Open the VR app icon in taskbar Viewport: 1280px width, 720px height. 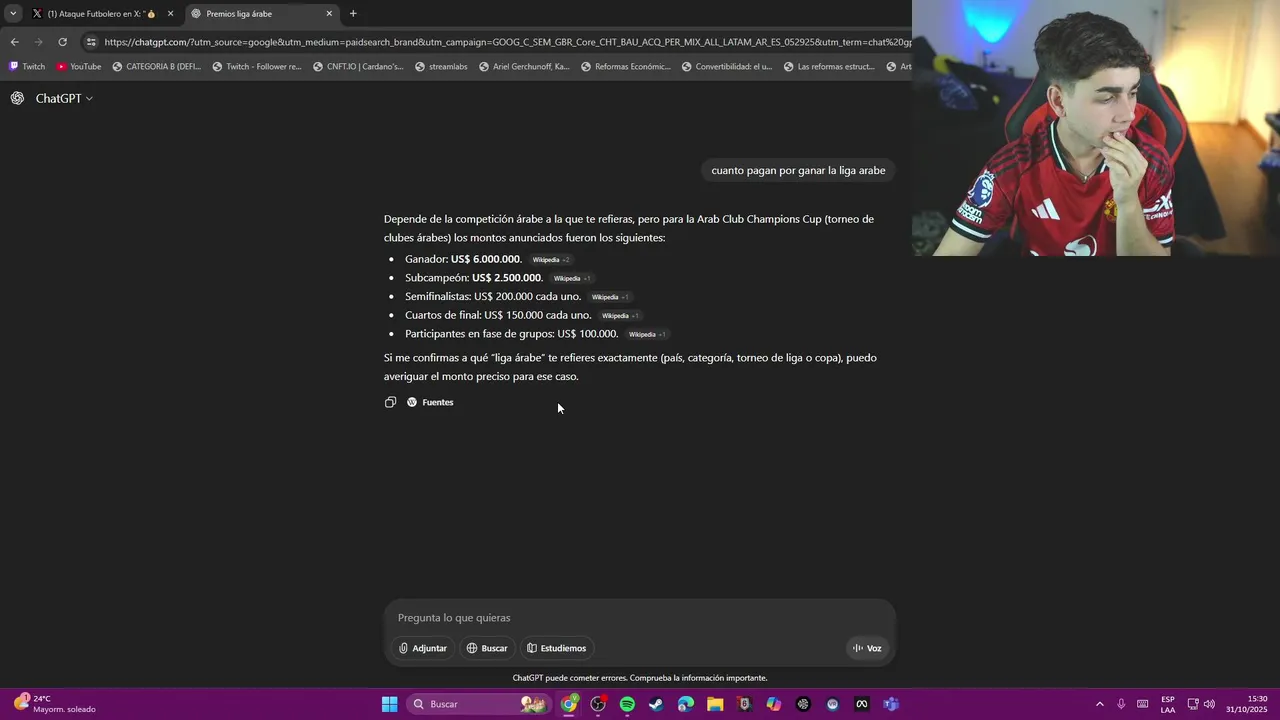pyautogui.click(x=832, y=704)
